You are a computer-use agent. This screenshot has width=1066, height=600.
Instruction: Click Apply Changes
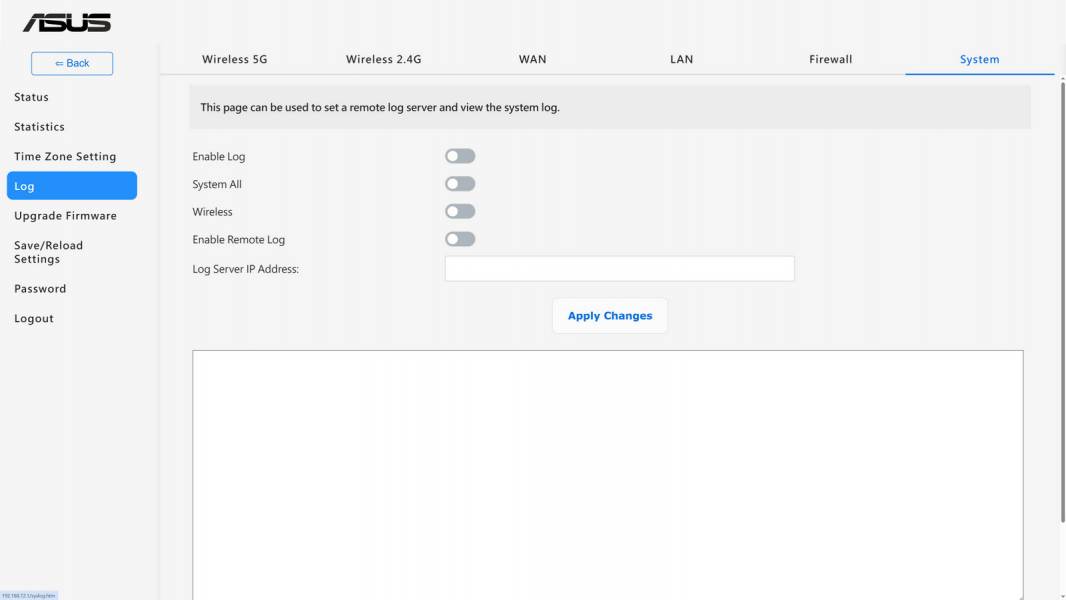[610, 316]
